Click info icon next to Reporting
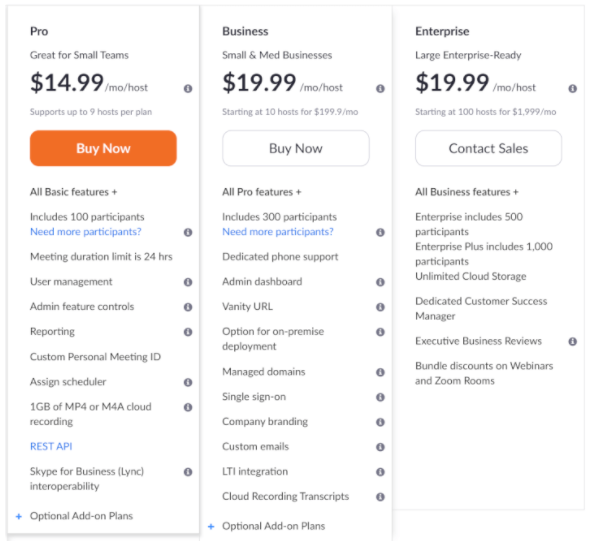Screen dimensions: 599x541 click(x=188, y=332)
